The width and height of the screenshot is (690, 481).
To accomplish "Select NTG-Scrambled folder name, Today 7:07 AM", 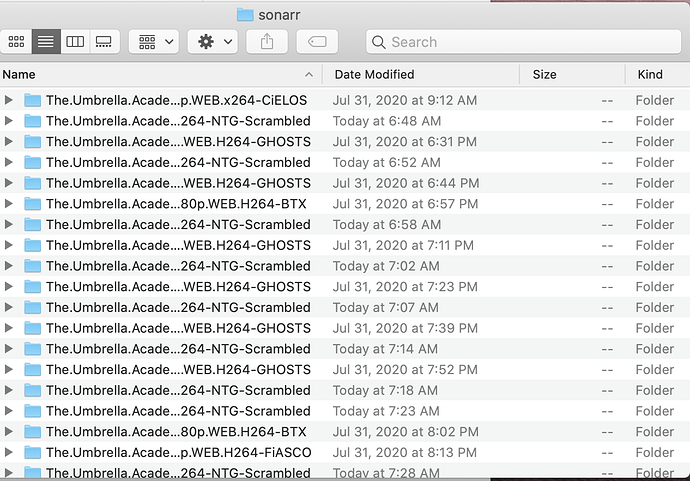I will (178, 307).
